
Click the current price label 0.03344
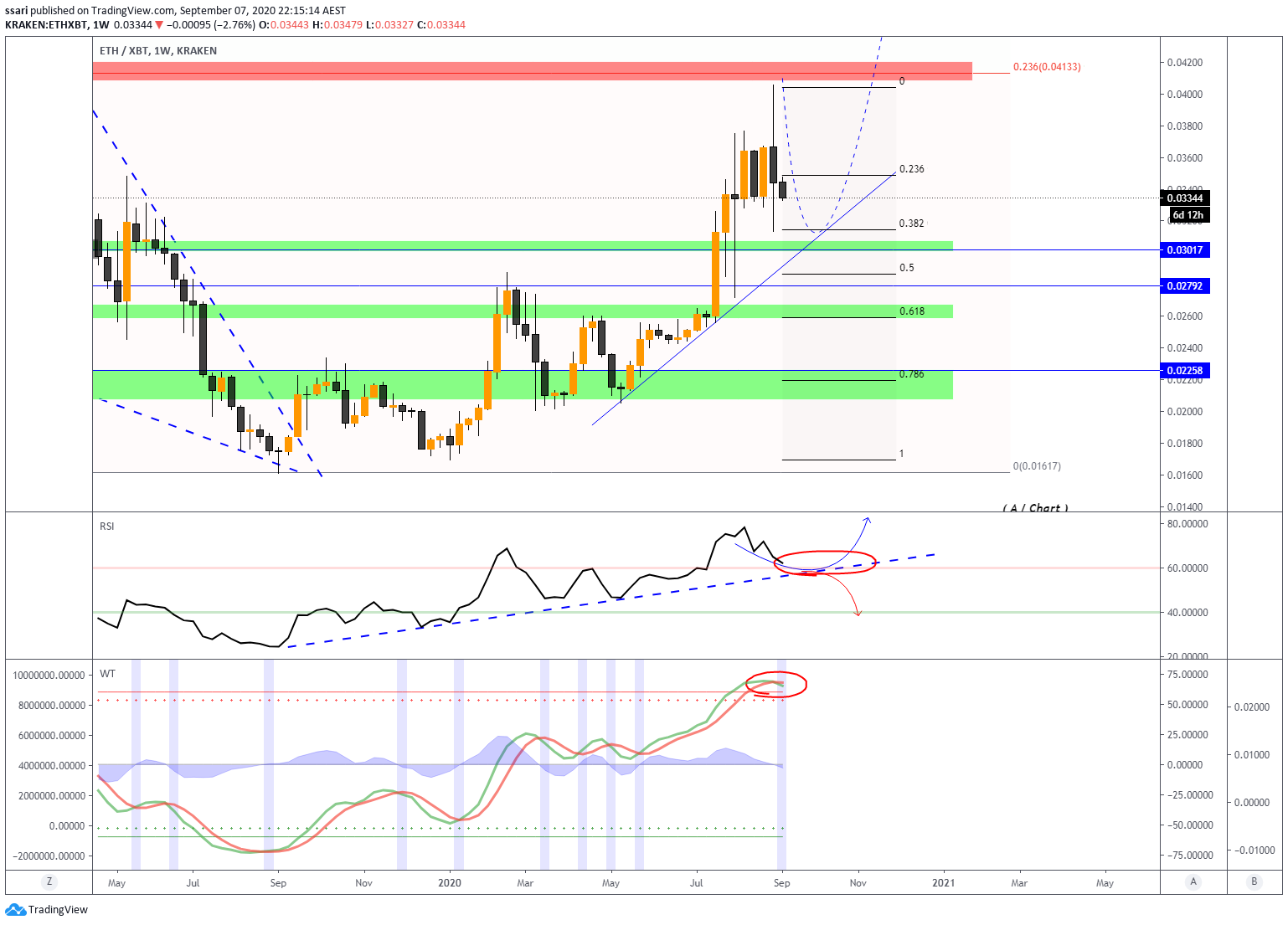coord(1185,198)
